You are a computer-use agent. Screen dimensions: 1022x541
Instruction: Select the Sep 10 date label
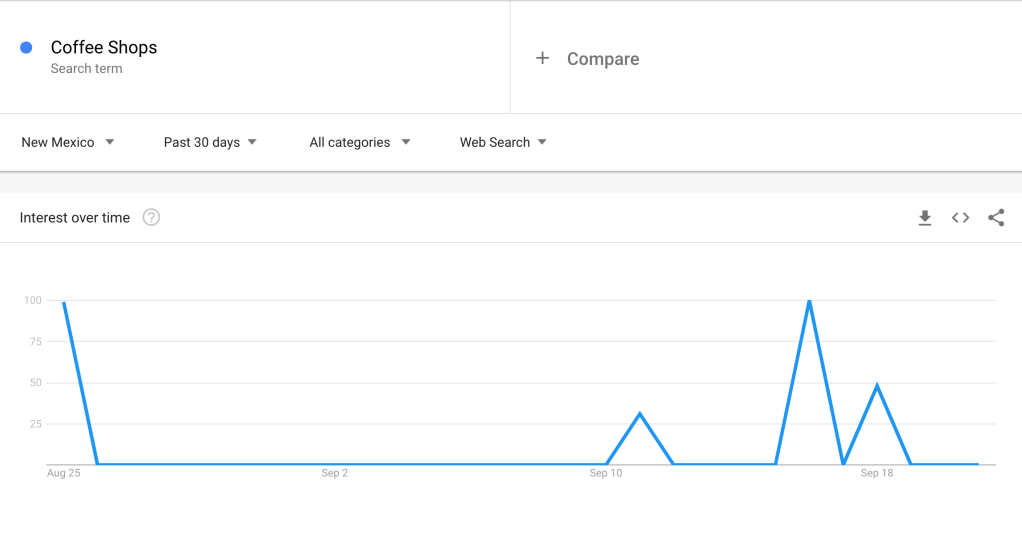(606, 473)
